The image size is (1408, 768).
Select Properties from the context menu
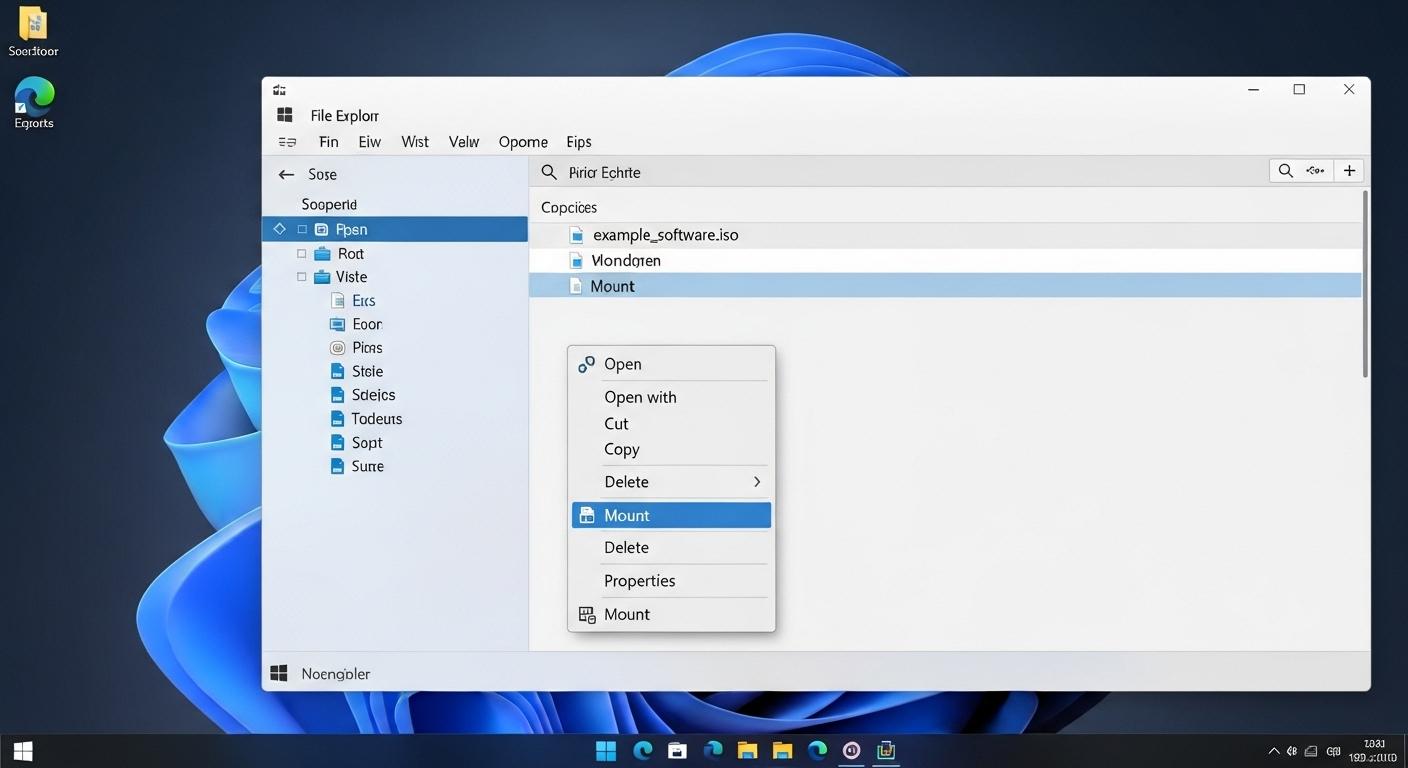pyautogui.click(x=639, y=580)
